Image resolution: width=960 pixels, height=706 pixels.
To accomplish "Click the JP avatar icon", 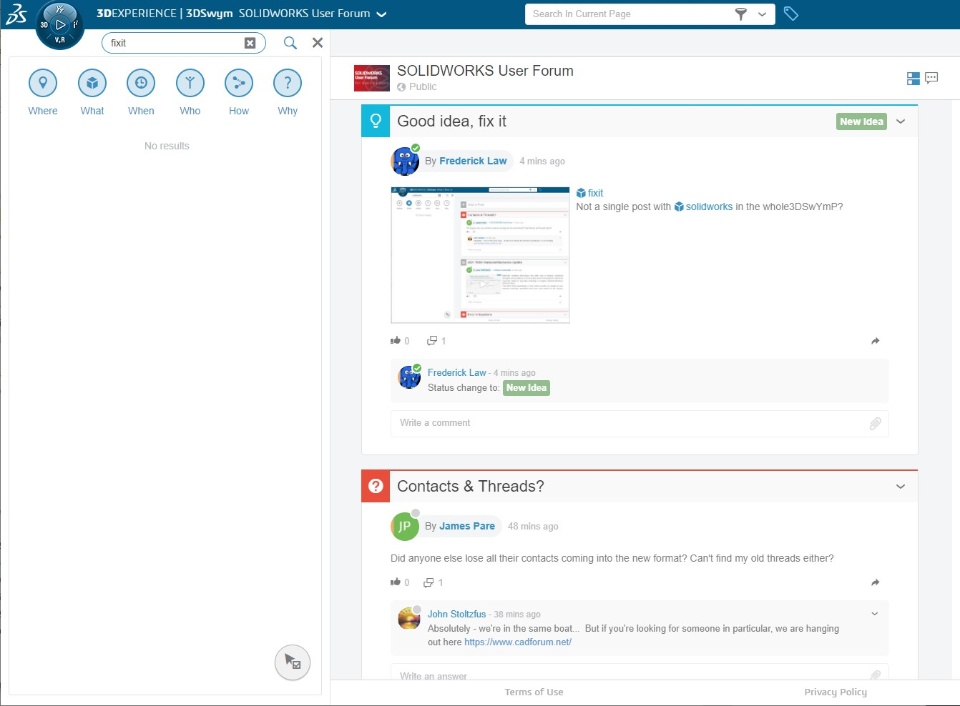I will point(405,526).
